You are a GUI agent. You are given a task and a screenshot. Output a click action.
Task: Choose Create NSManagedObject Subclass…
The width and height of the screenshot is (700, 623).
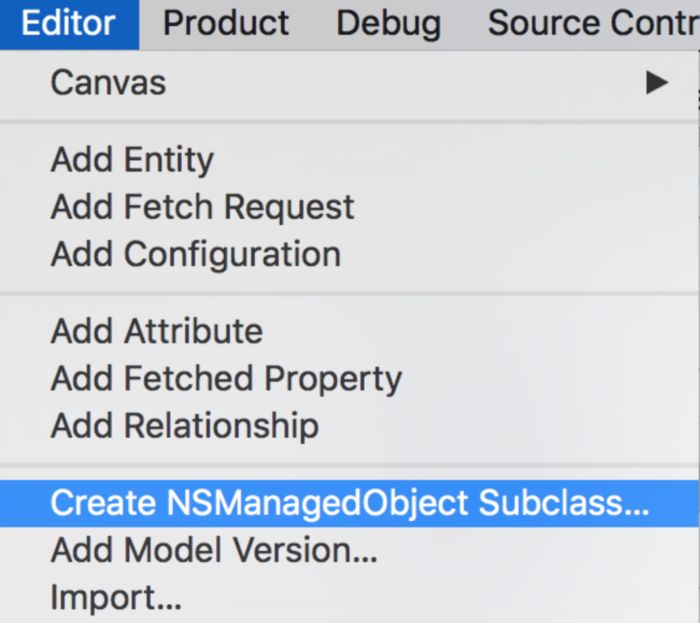point(349,503)
